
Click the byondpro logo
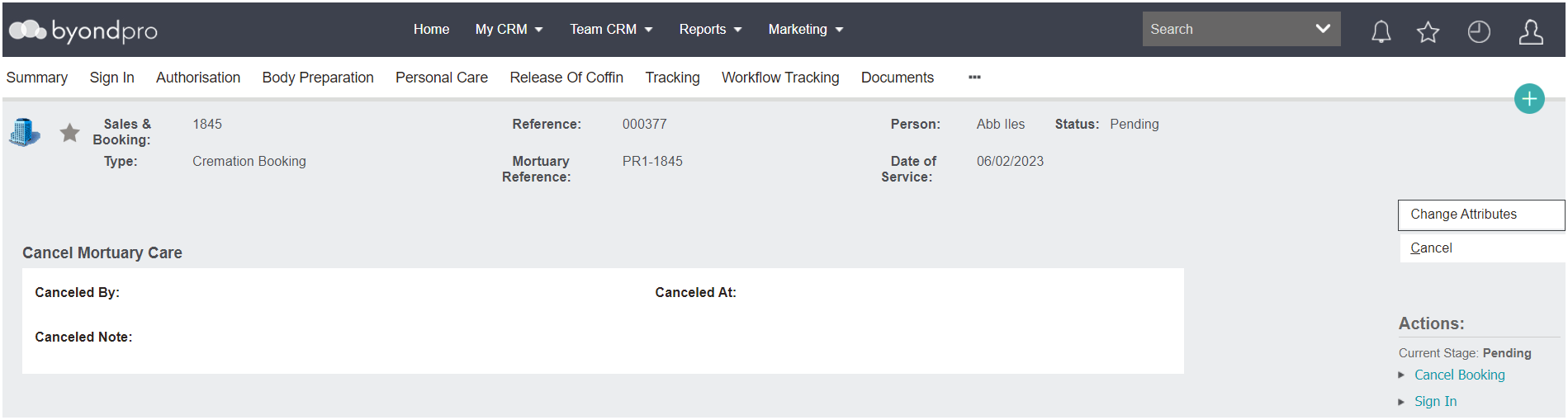(83, 31)
